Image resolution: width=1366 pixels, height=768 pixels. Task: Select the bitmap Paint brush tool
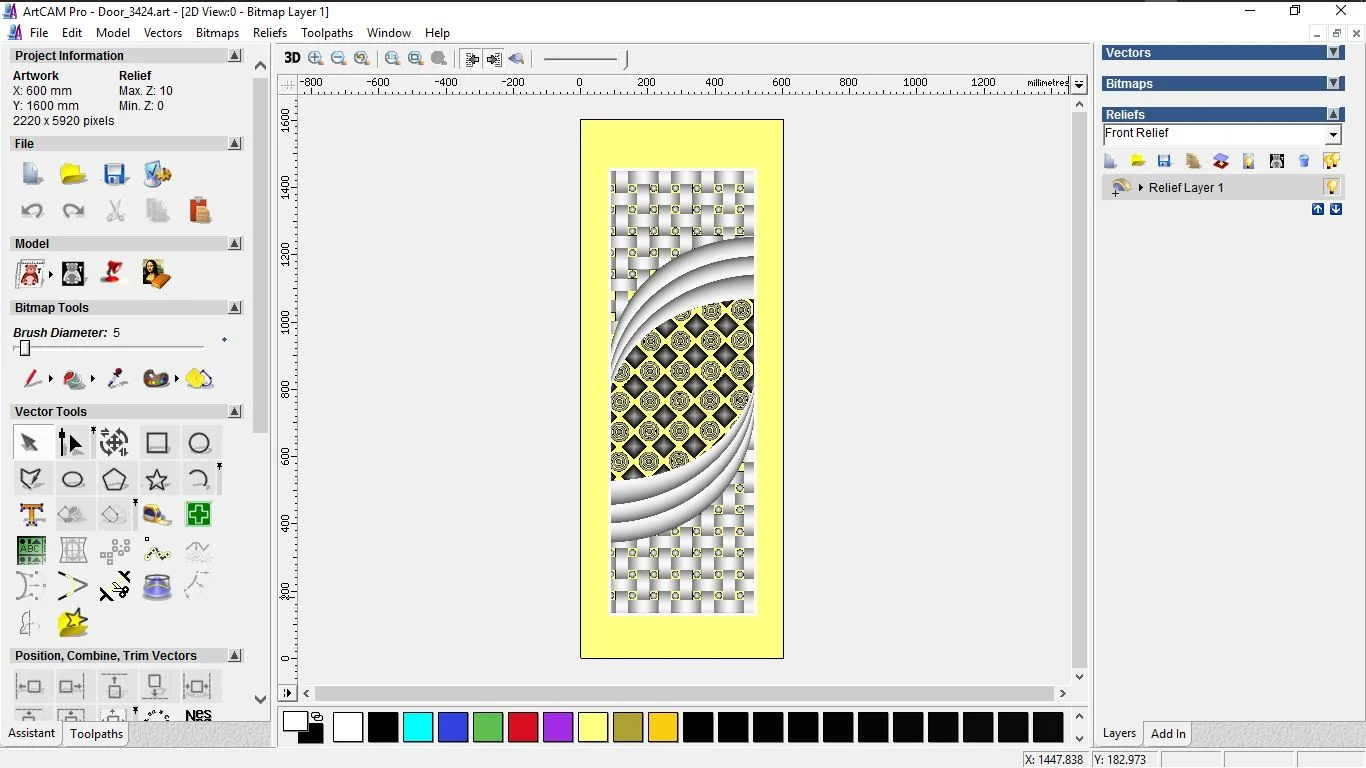pos(32,379)
